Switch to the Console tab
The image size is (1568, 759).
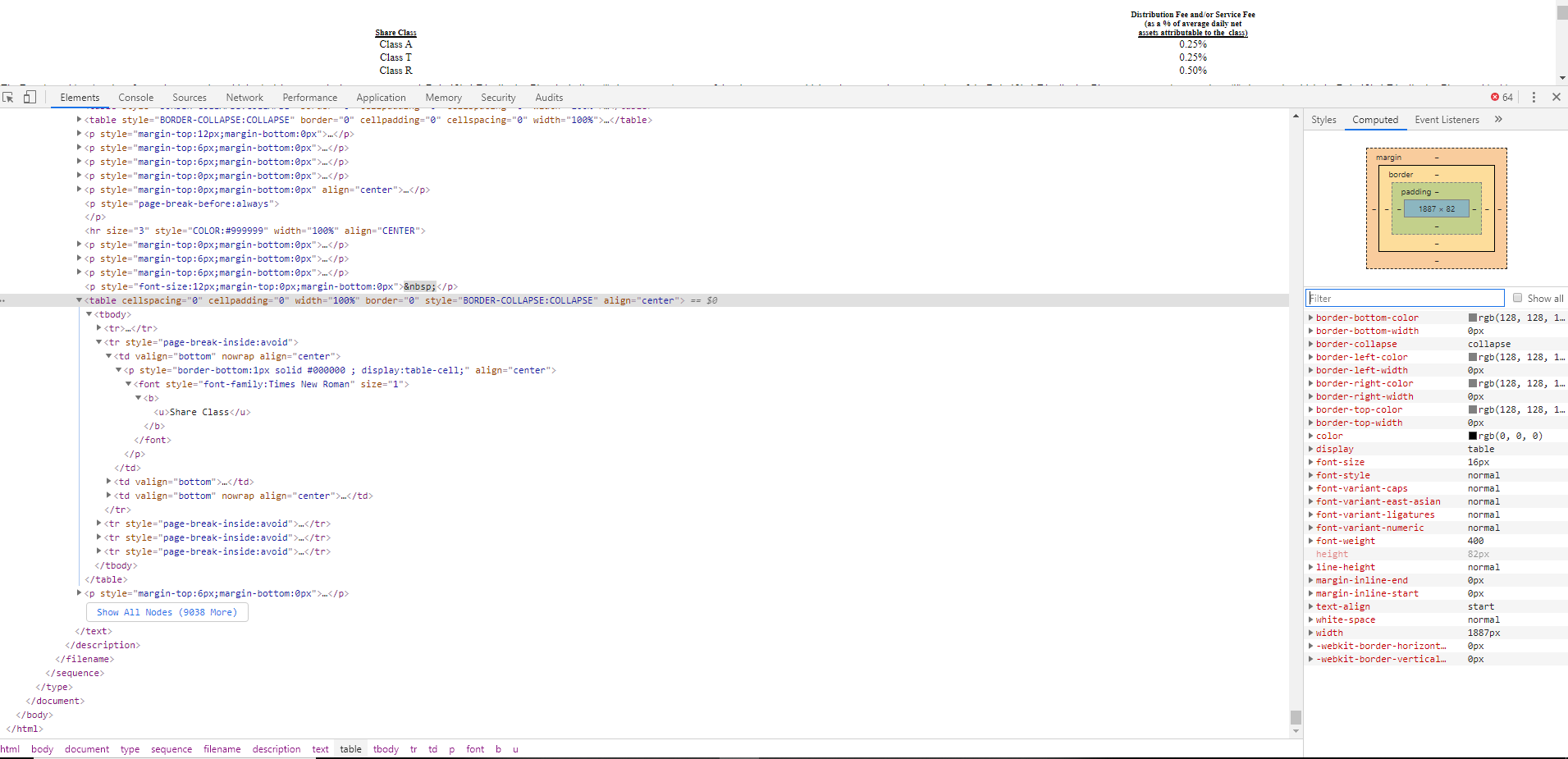click(135, 97)
